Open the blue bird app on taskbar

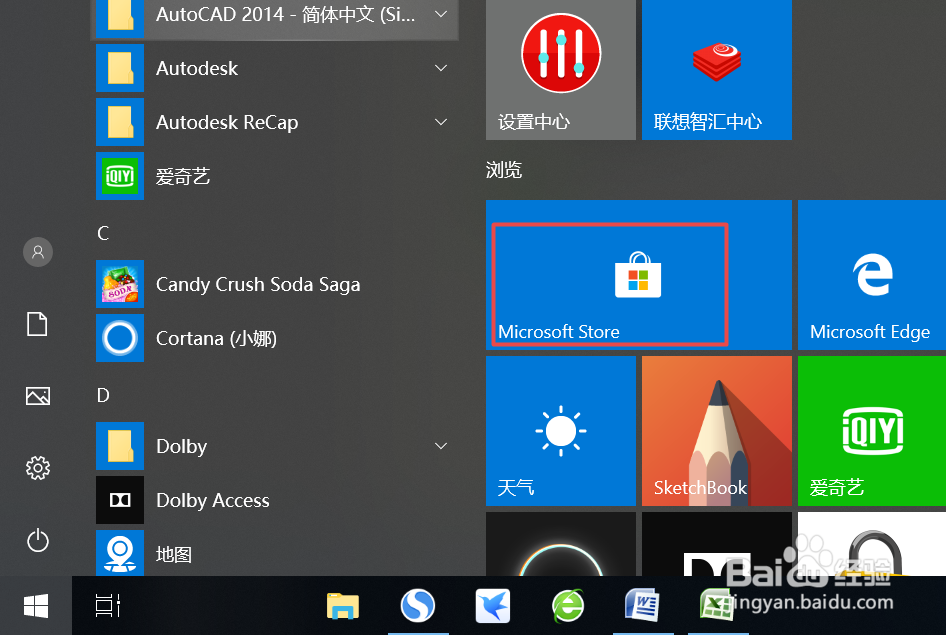pos(492,606)
